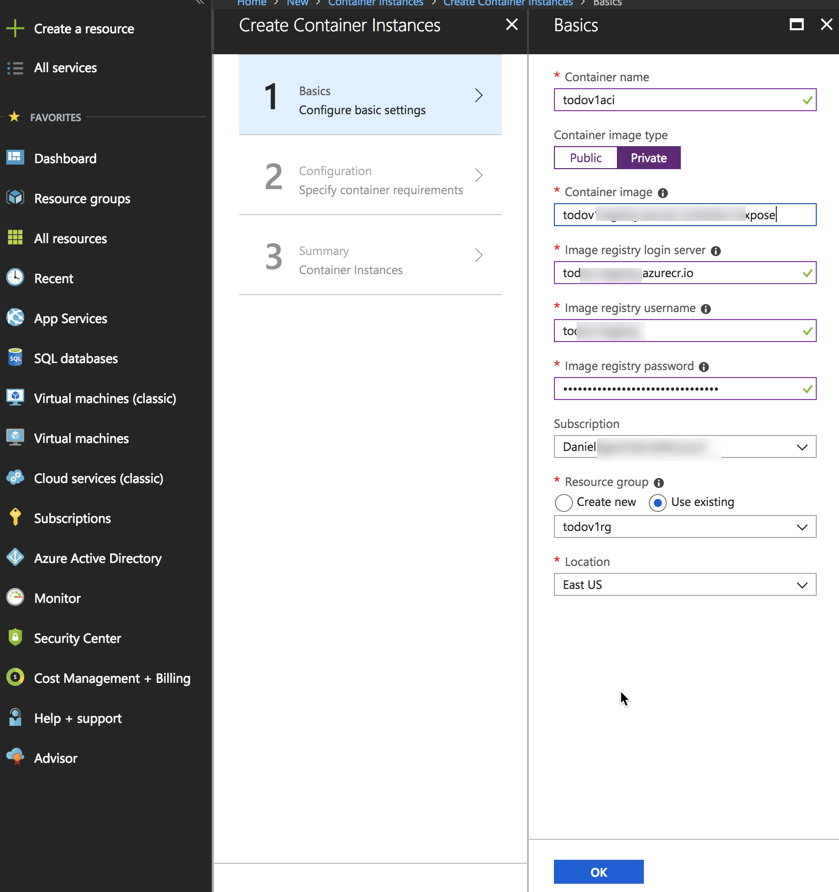The width and height of the screenshot is (839, 892).
Task: Click Virtual machines (classic) monitor icon
Action: (x=15, y=398)
